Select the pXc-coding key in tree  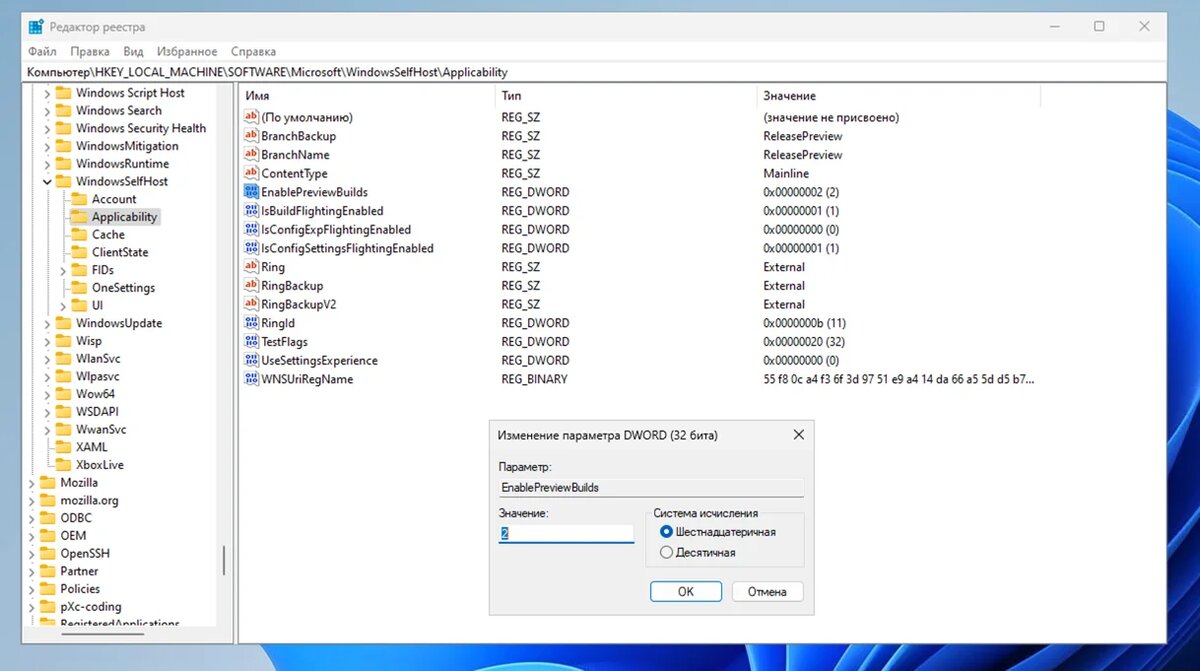point(91,607)
